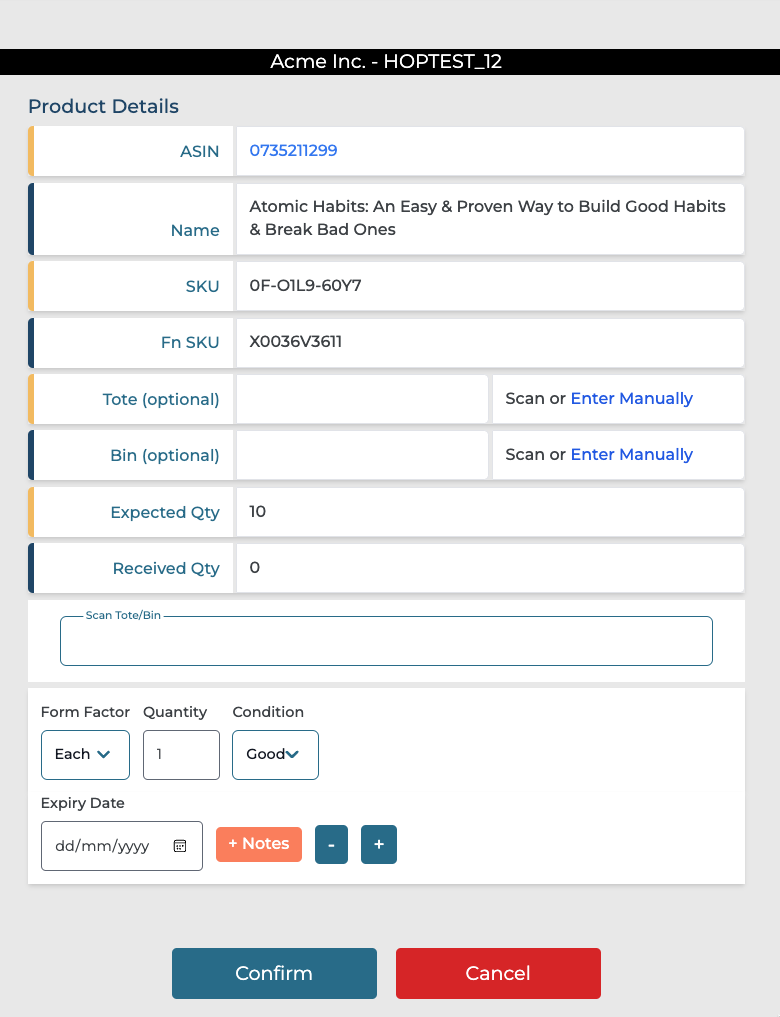This screenshot has height=1017, width=780.
Task: Click the + Notes button
Action: coord(259,844)
